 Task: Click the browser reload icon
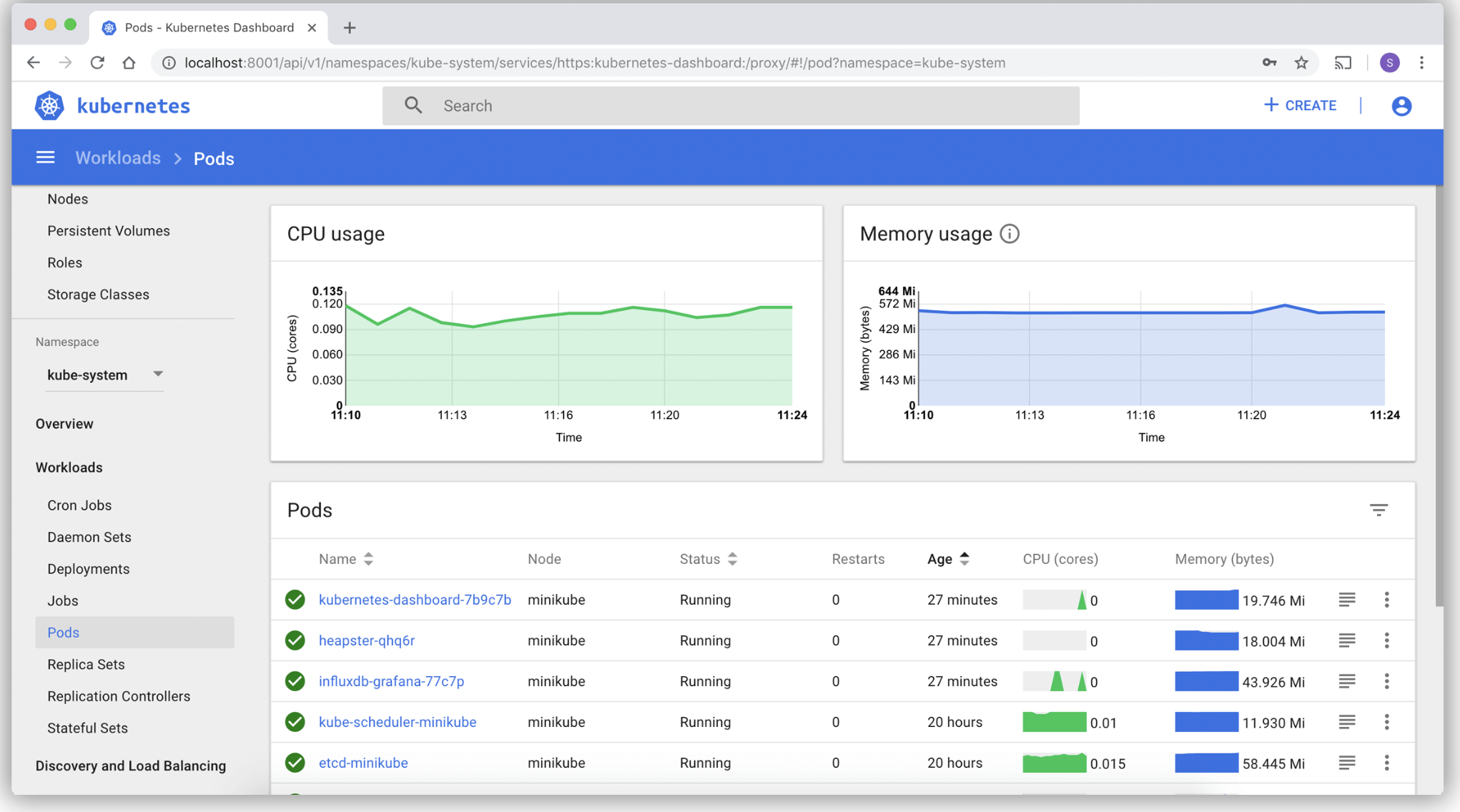coord(97,63)
